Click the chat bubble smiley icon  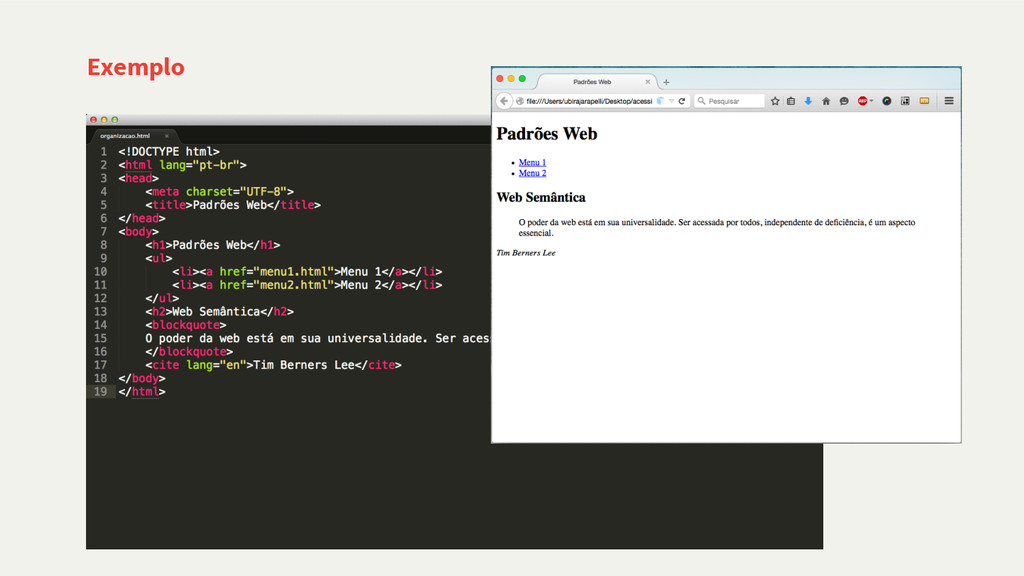844,101
